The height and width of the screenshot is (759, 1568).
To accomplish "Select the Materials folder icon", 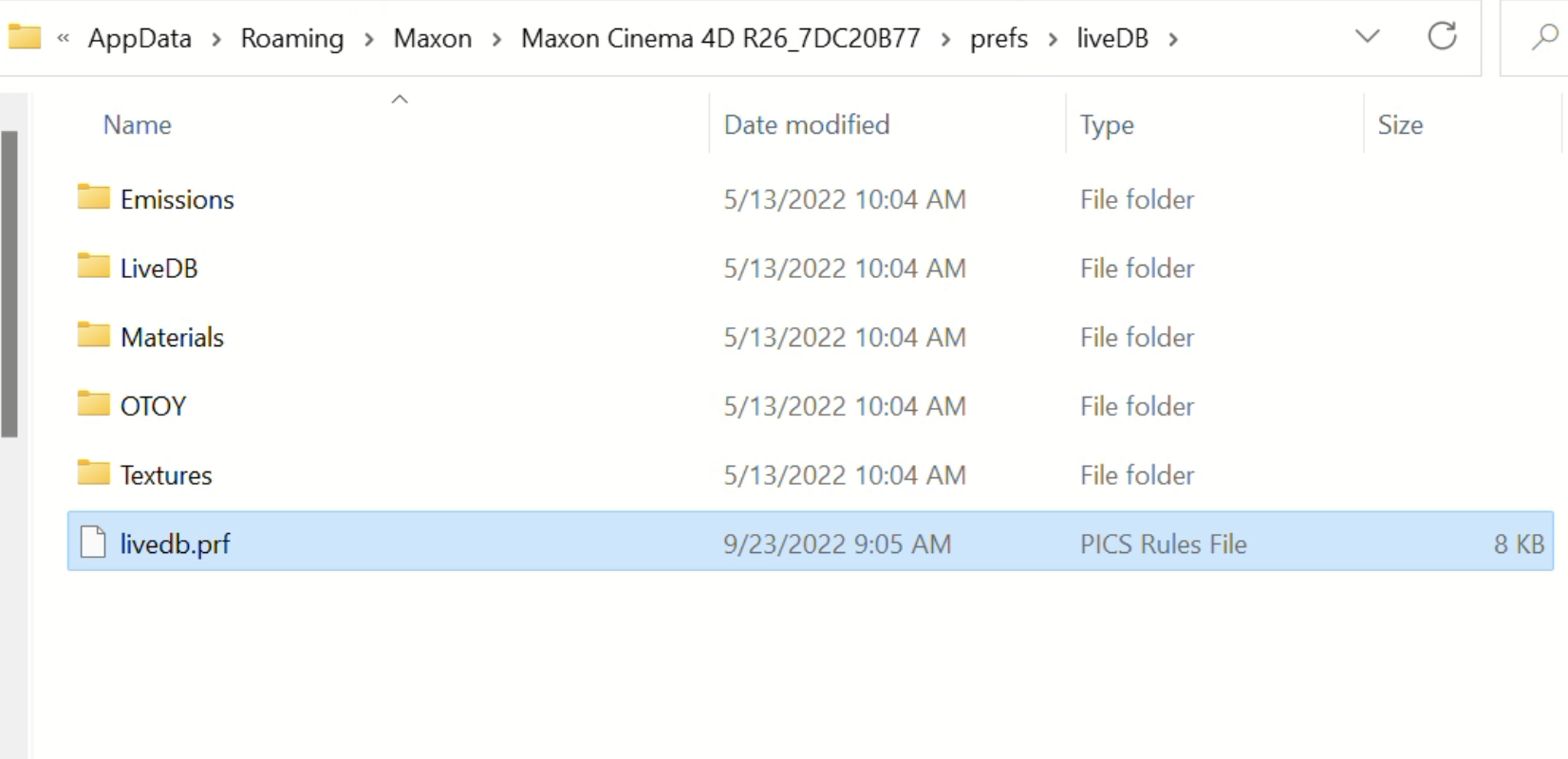I will (93, 336).
